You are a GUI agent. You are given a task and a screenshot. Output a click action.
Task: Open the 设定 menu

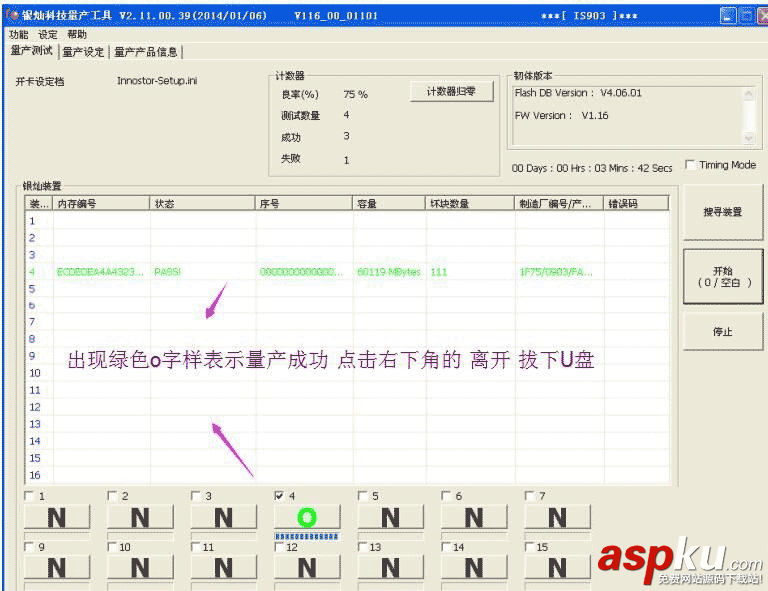tap(48, 34)
